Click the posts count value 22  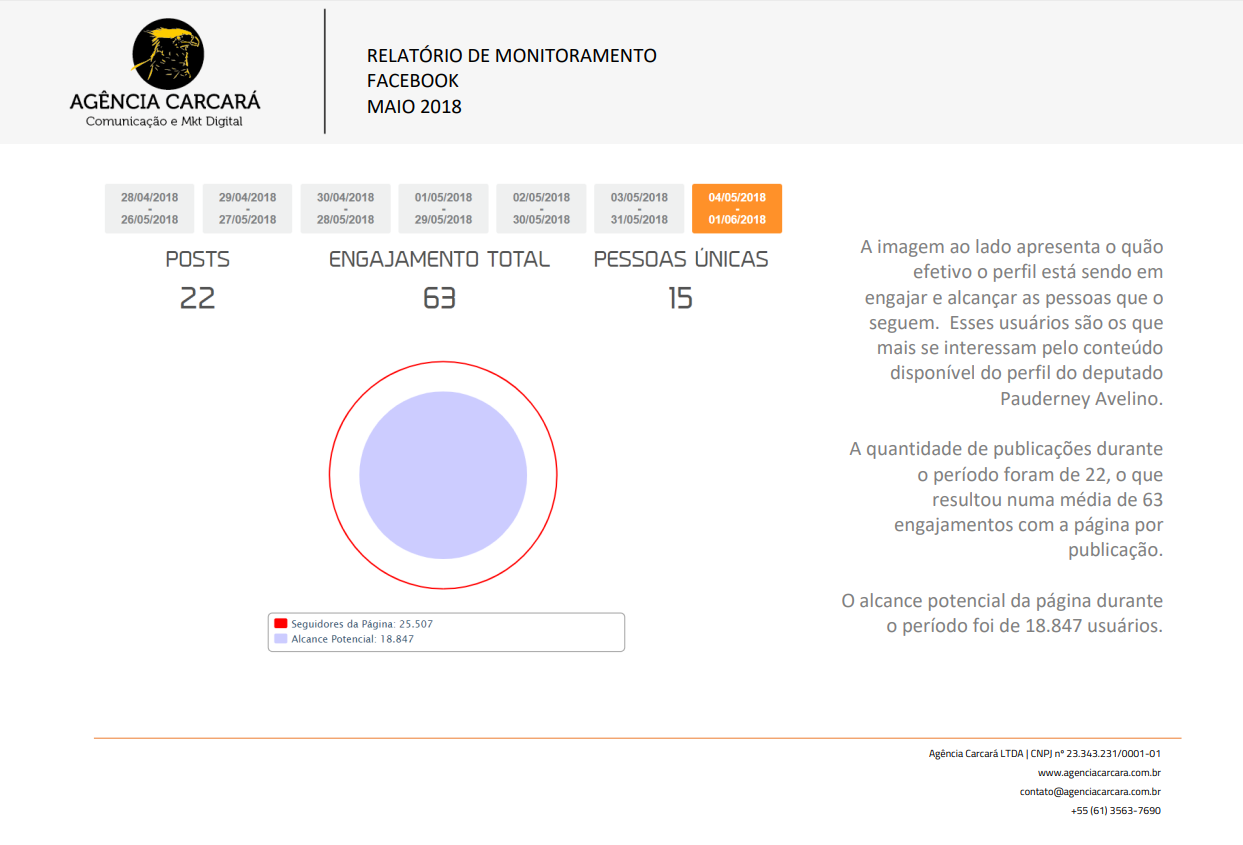198,298
